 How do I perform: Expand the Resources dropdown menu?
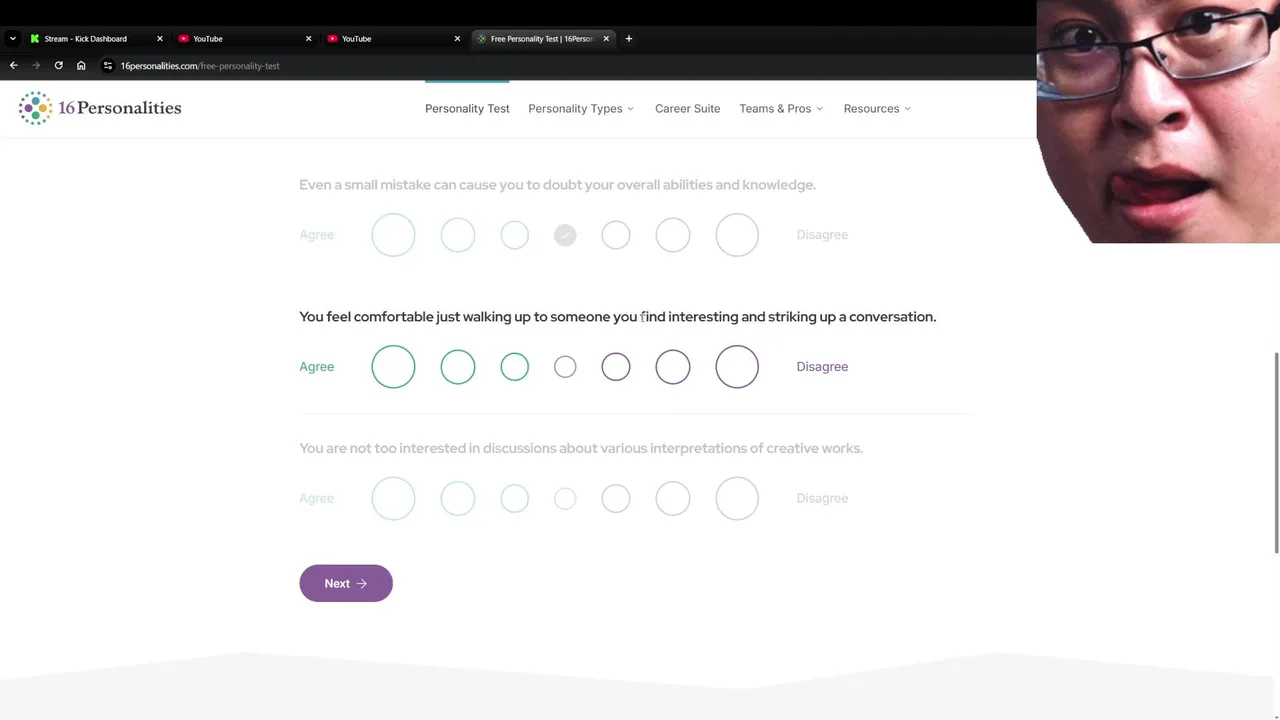(877, 109)
